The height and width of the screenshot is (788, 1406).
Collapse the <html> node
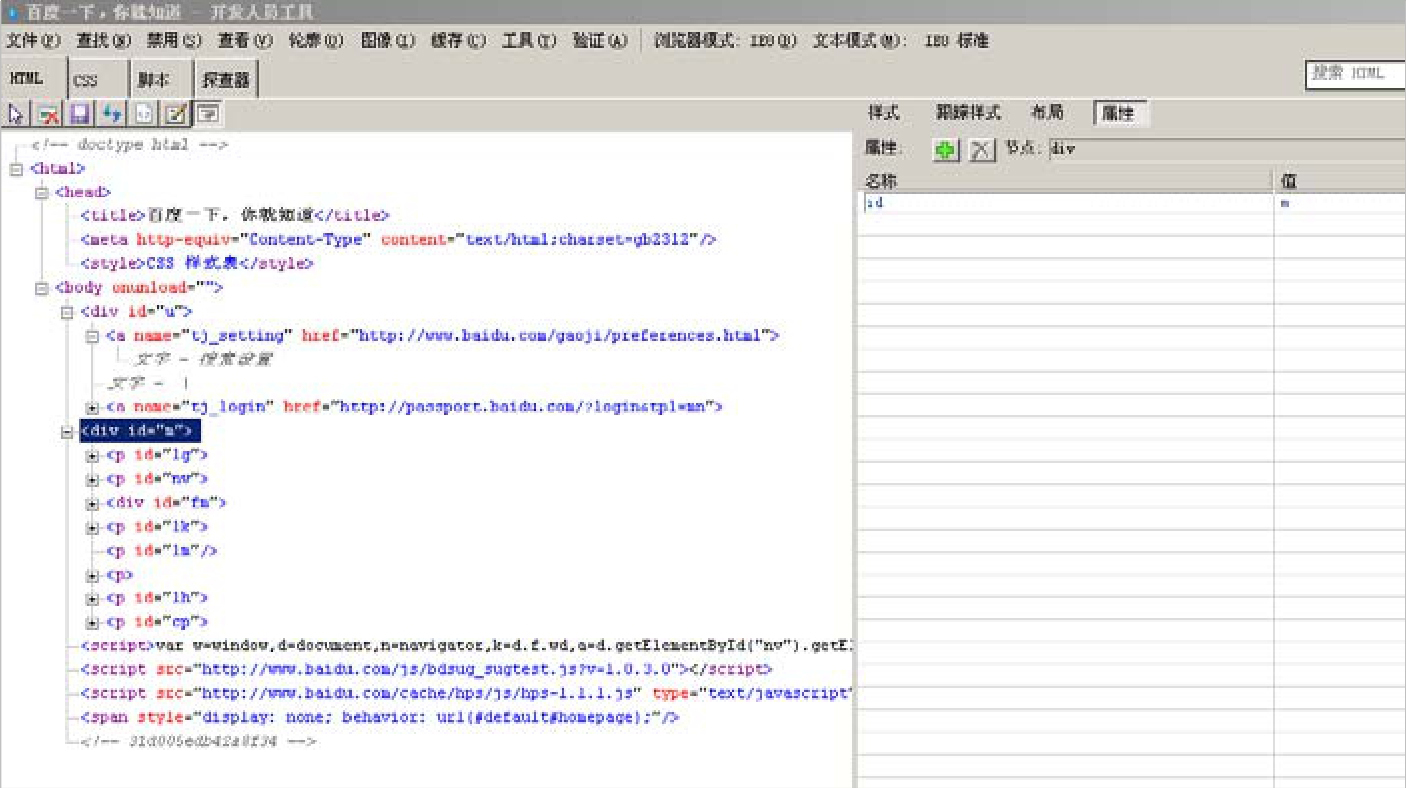(x=15, y=169)
